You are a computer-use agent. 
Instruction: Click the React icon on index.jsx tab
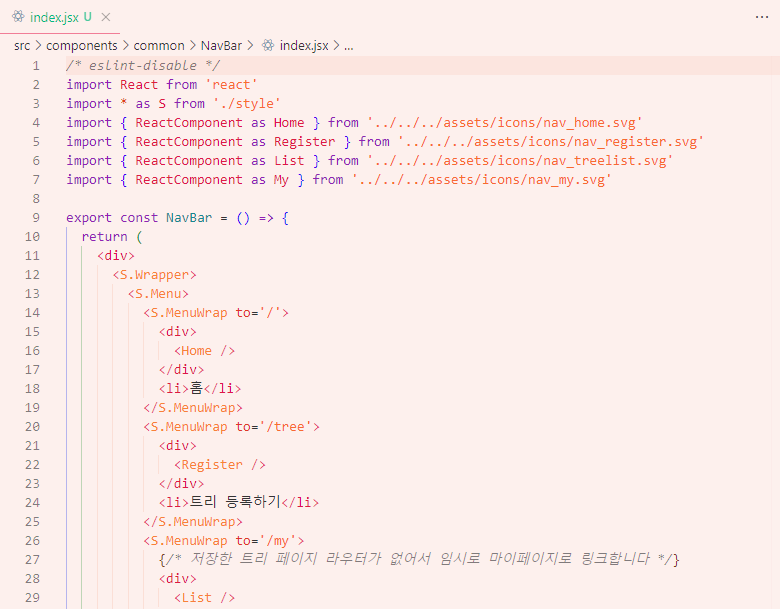point(18,17)
